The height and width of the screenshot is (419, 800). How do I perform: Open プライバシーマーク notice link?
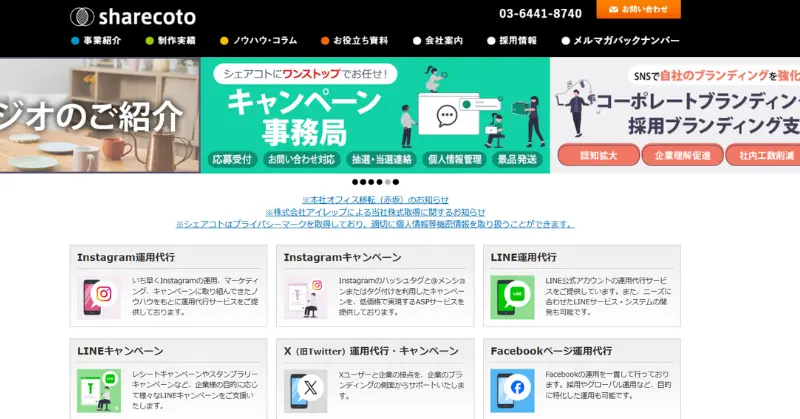[x=375, y=224]
